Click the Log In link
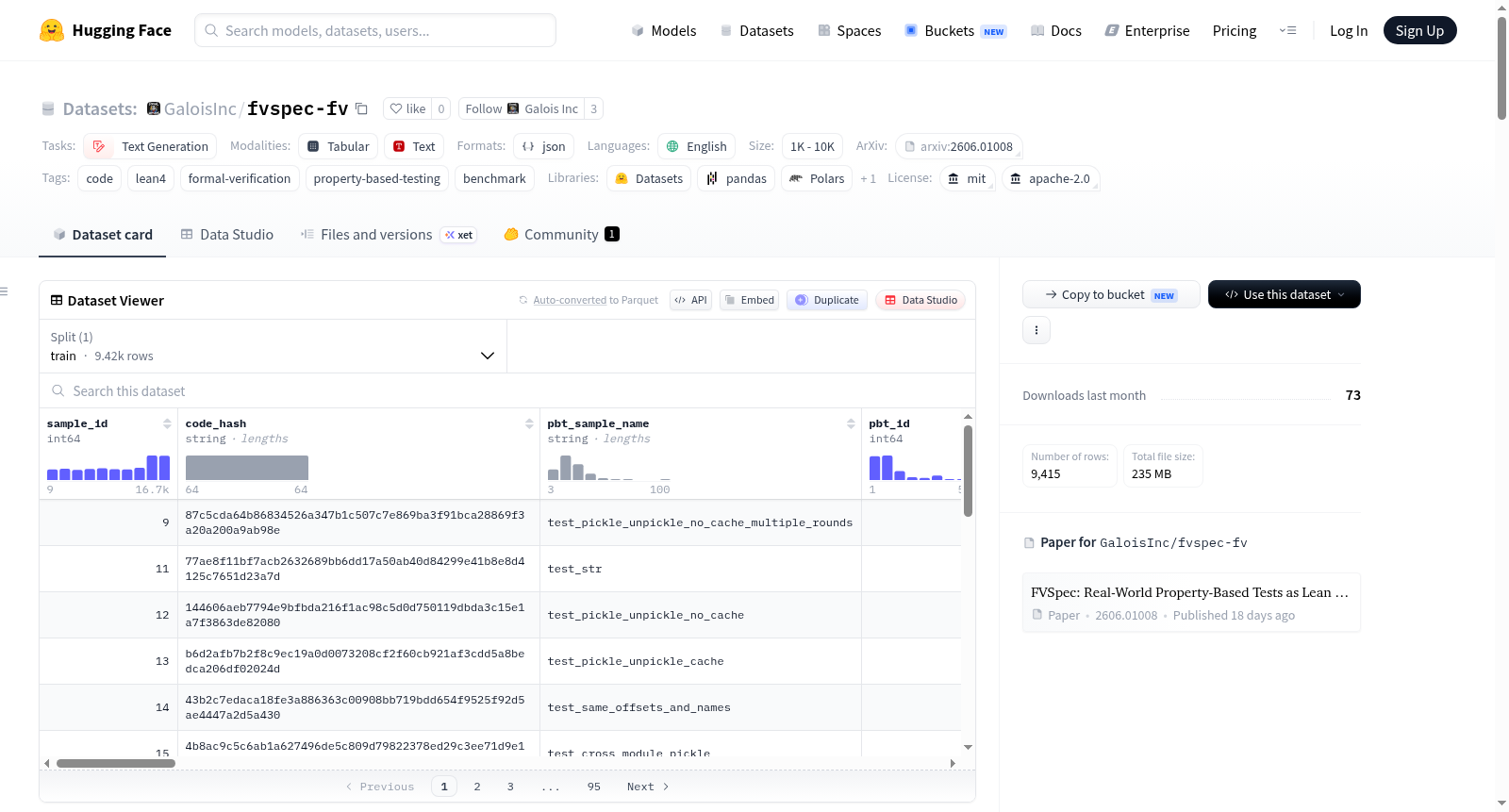Viewport: 1509px width, 812px height. [x=1349, y=30]
